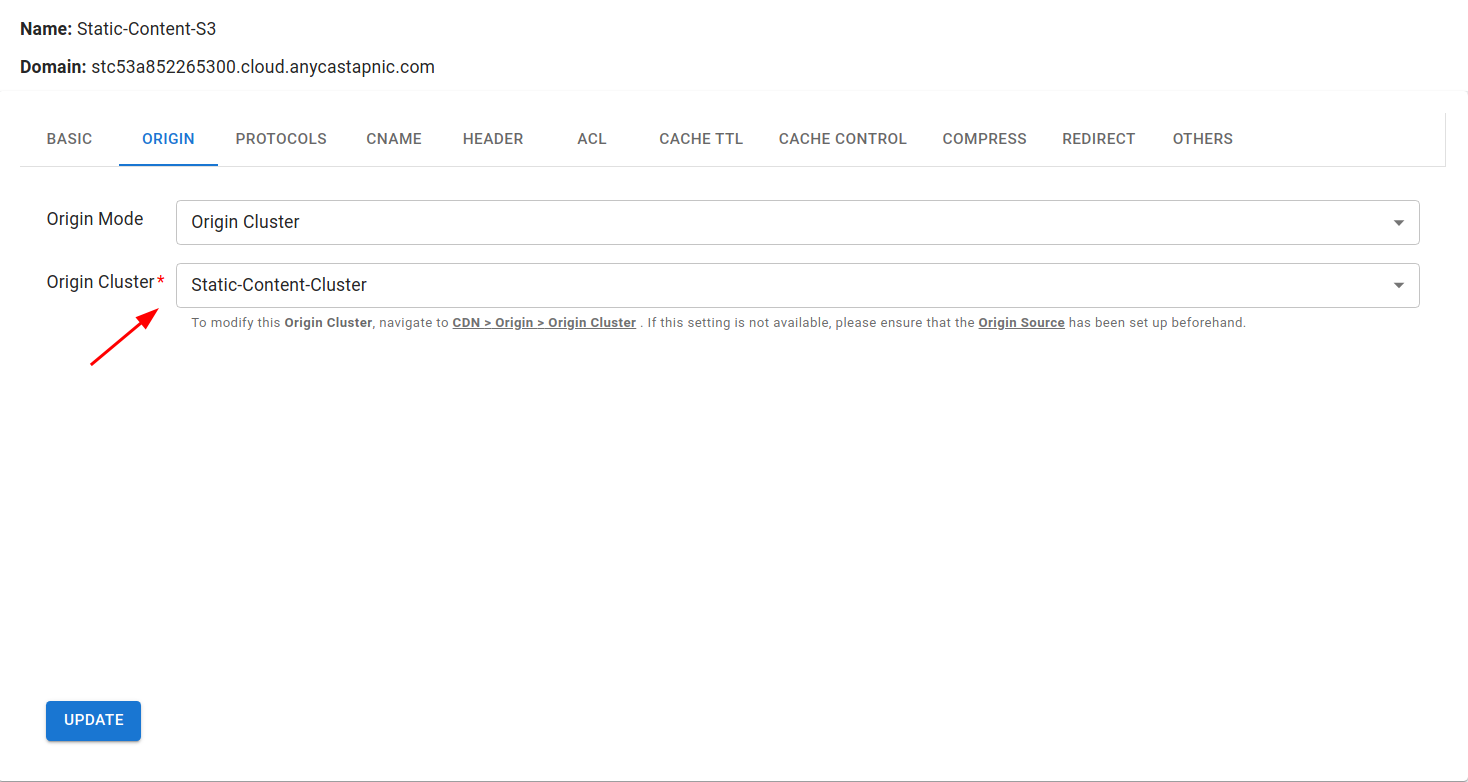1468x782 pixels.
Task: Select the ORIGIN tab
Action: pos(168,139)
